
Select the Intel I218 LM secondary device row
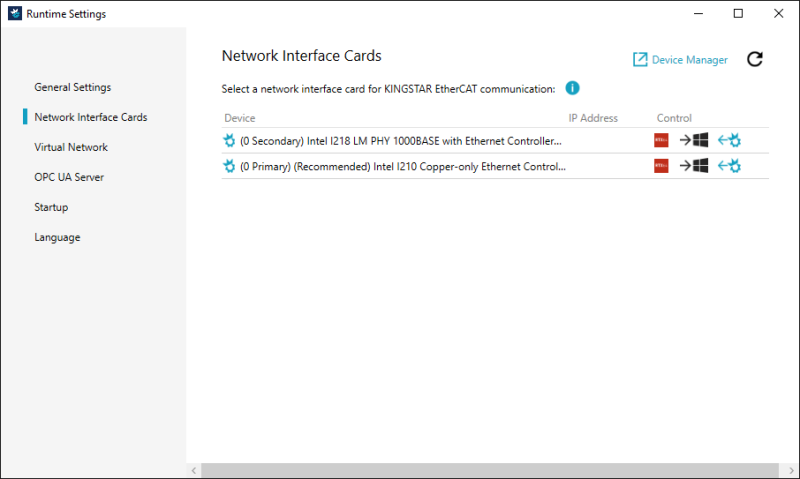click(400, 140)
